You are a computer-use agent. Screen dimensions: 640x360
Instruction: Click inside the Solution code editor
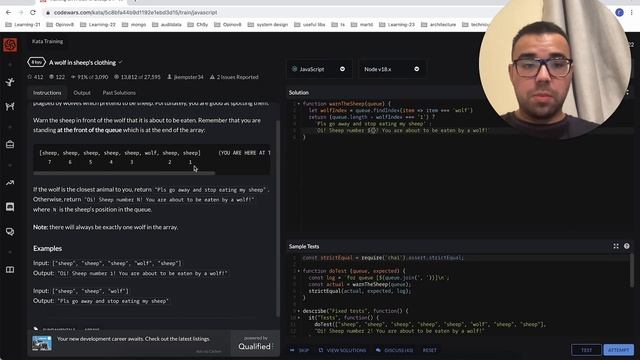459,167
